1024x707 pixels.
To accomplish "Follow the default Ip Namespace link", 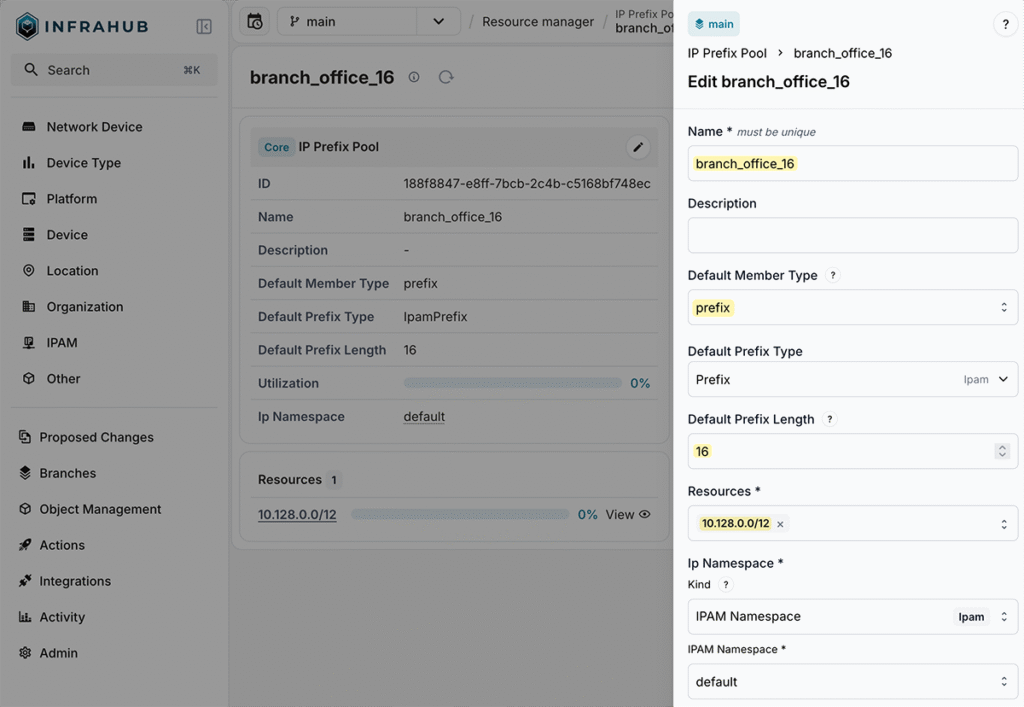I will click(x=423, y=416).
